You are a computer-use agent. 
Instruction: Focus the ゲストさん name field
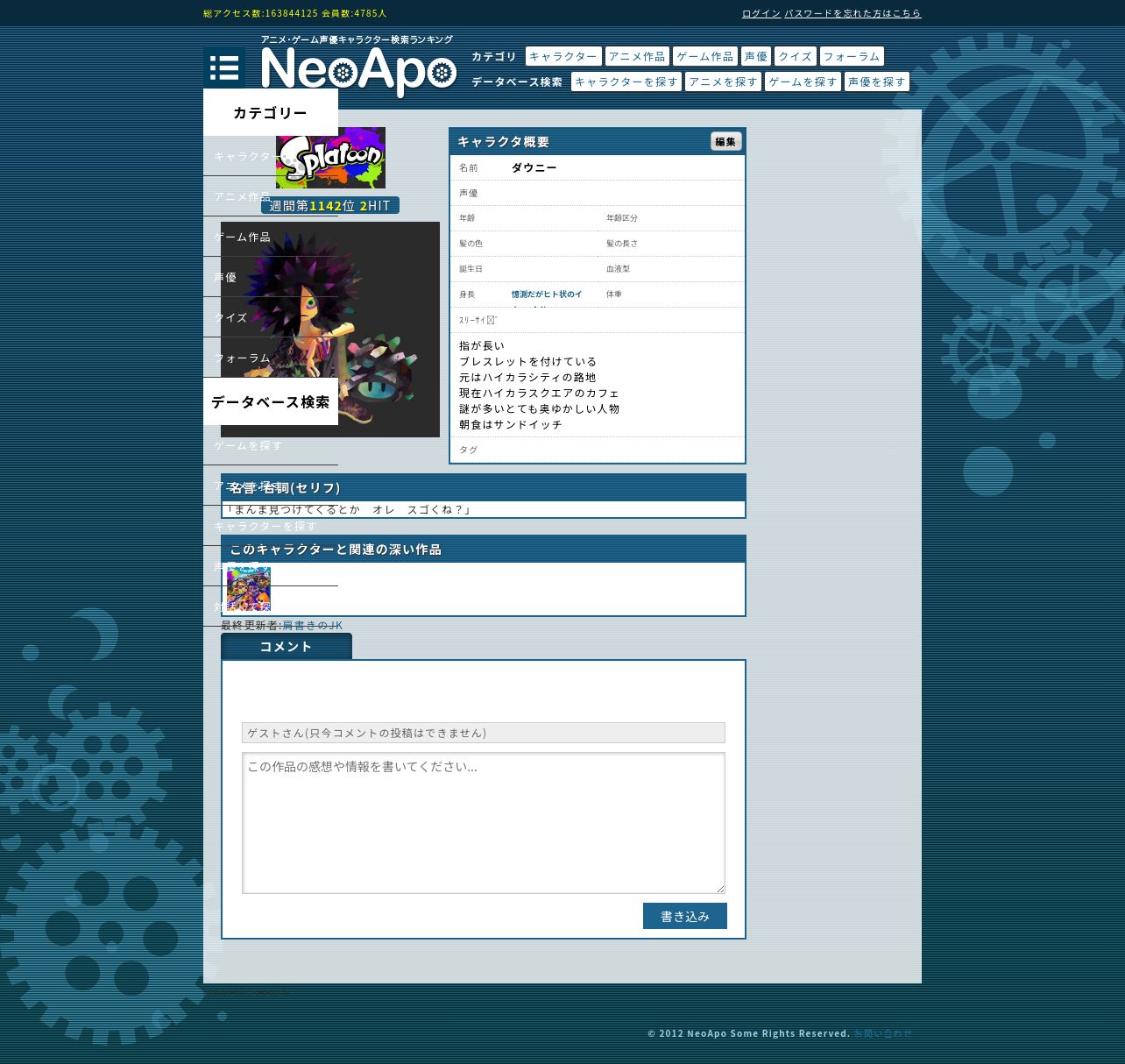point(484,733)
